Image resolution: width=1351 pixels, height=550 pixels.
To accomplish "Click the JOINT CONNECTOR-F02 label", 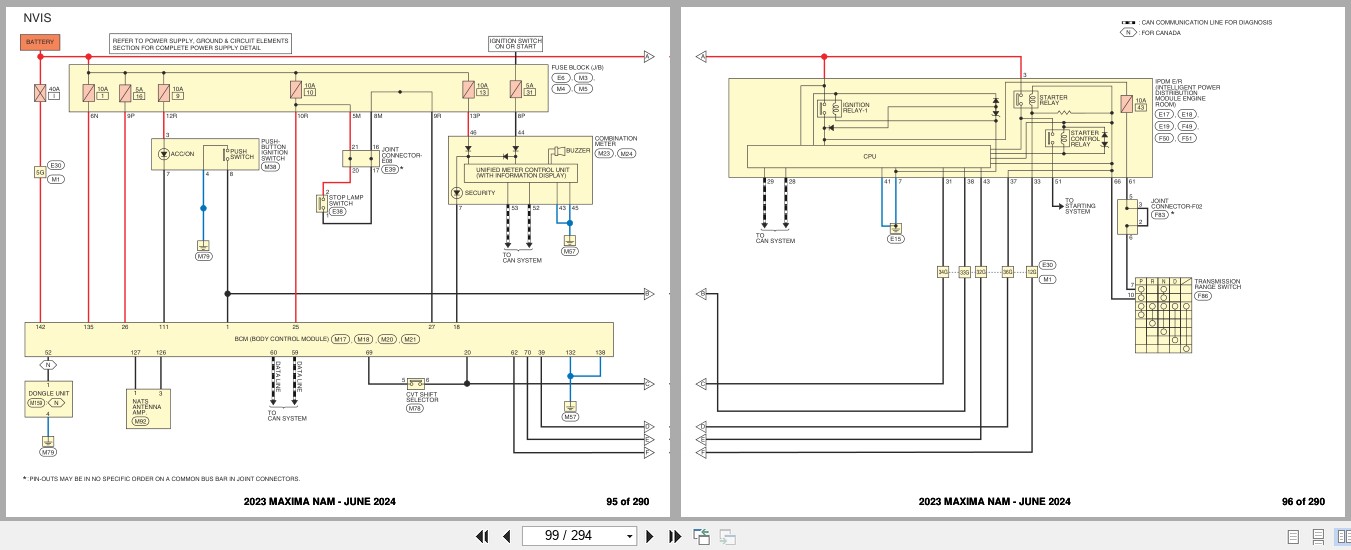I will tap(1176, 203).
